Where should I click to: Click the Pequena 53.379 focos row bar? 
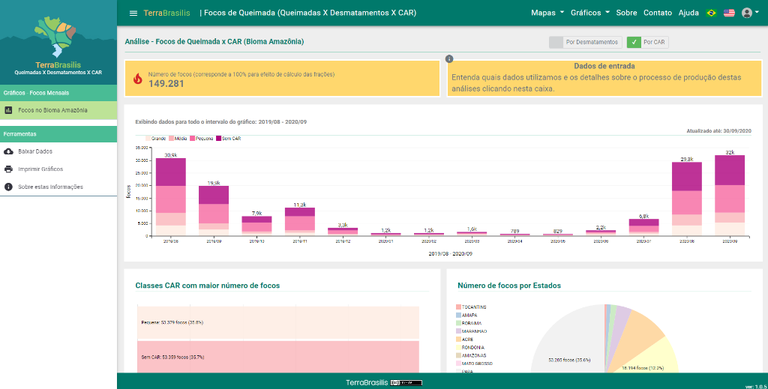[x=278, y=322]
